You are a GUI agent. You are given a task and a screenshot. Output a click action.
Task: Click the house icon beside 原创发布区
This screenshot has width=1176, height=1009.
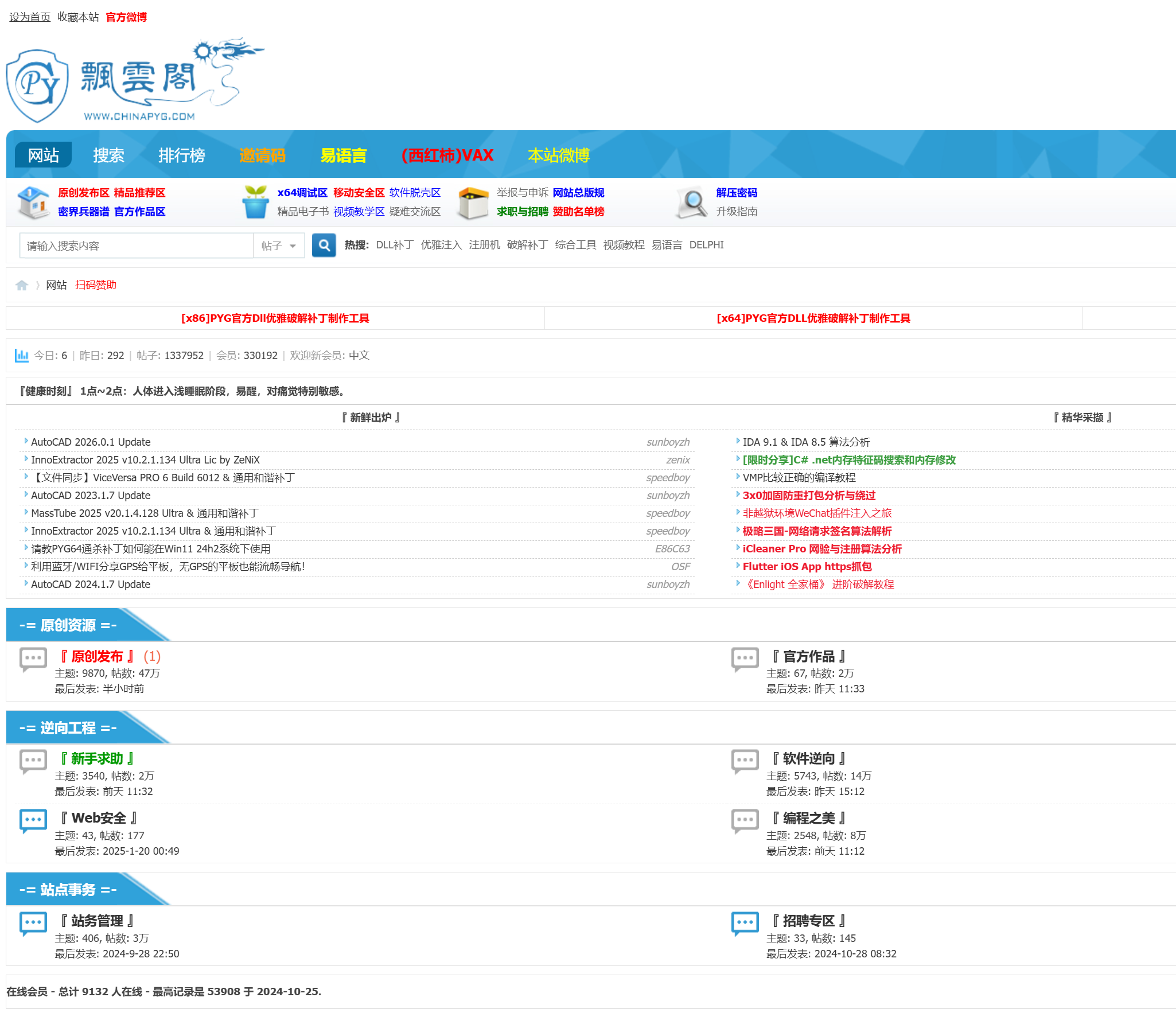pyautogui.click(x=33, y=202)
